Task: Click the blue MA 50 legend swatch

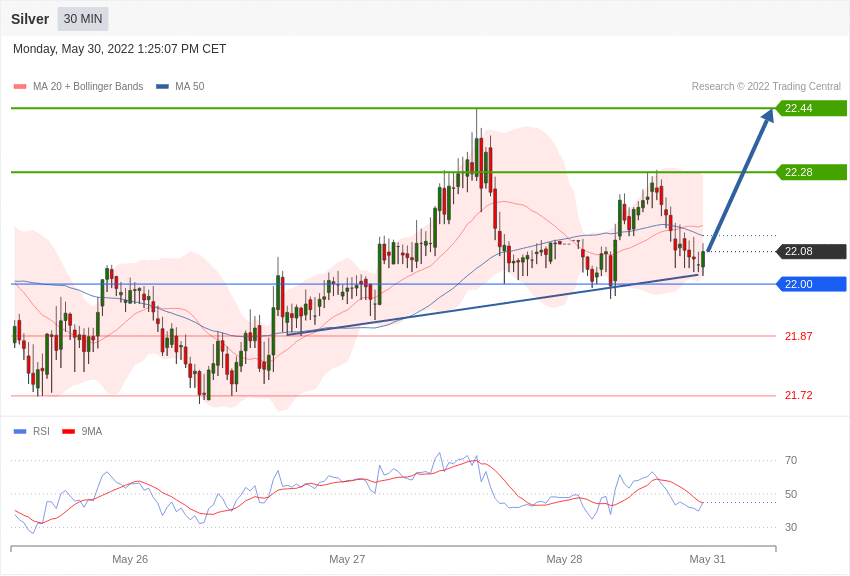Action: [162, 86]
